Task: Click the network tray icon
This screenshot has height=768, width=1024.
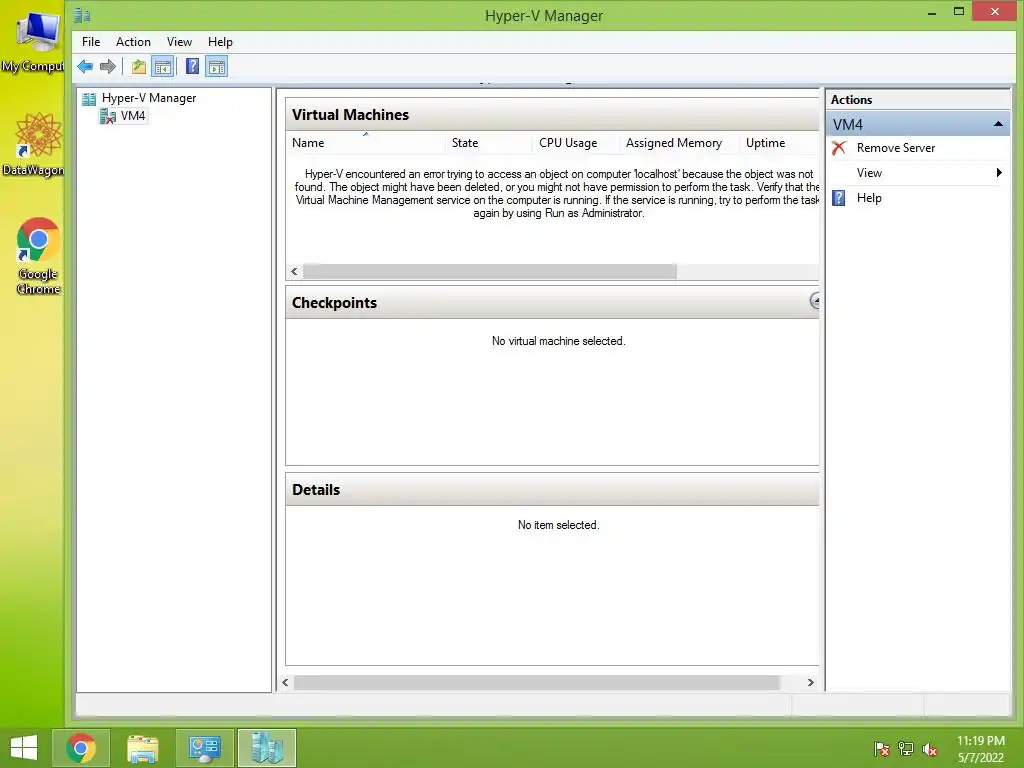Action: pyautogui.click(x=906, y=749)
